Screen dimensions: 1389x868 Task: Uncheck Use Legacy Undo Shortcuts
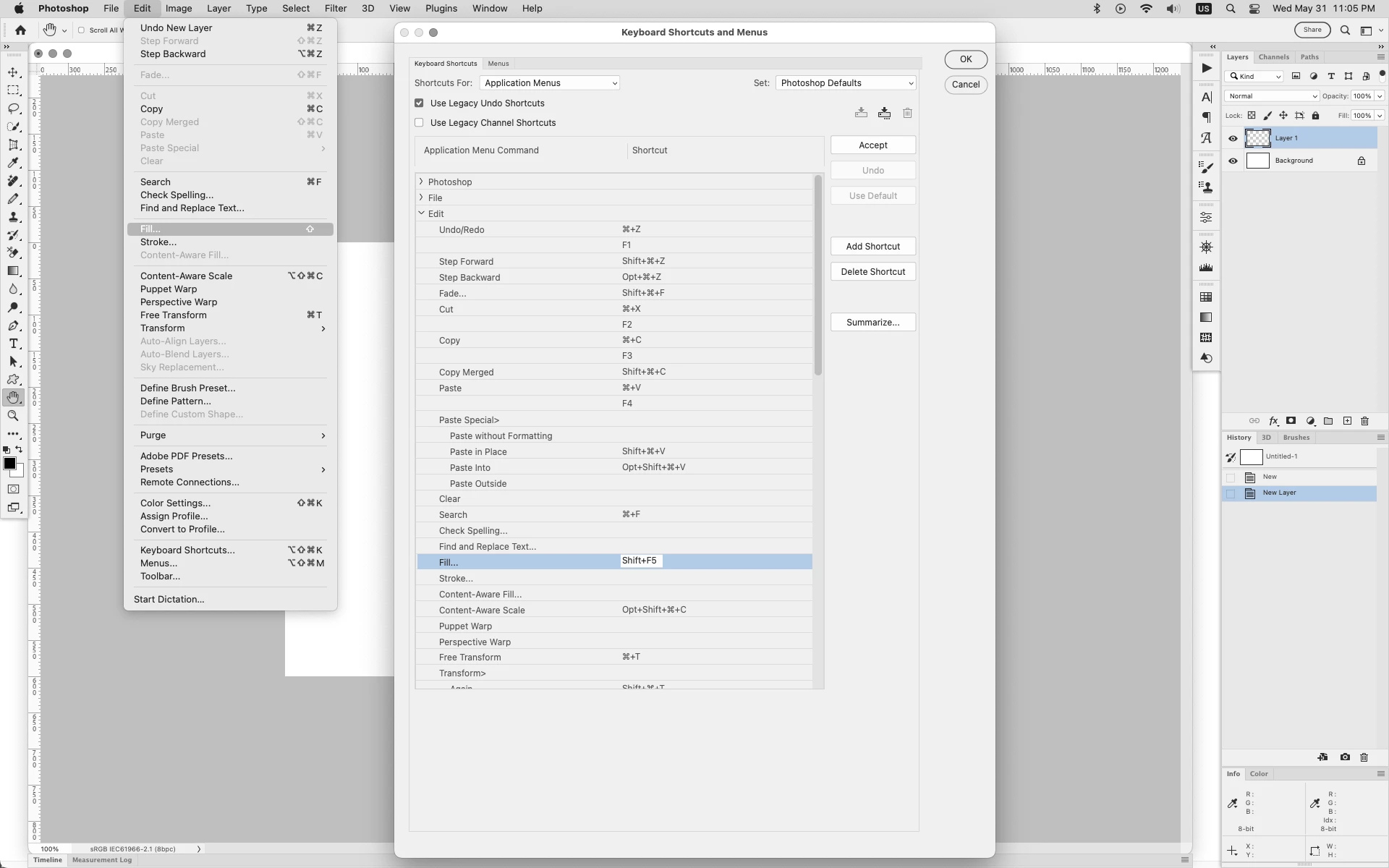419,103
